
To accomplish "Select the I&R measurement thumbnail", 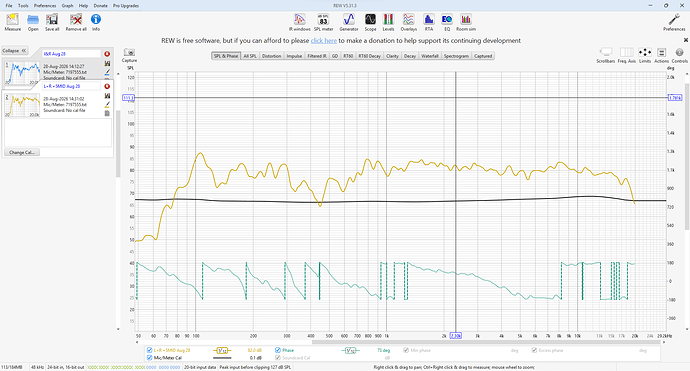I will [x=22, y=73].
